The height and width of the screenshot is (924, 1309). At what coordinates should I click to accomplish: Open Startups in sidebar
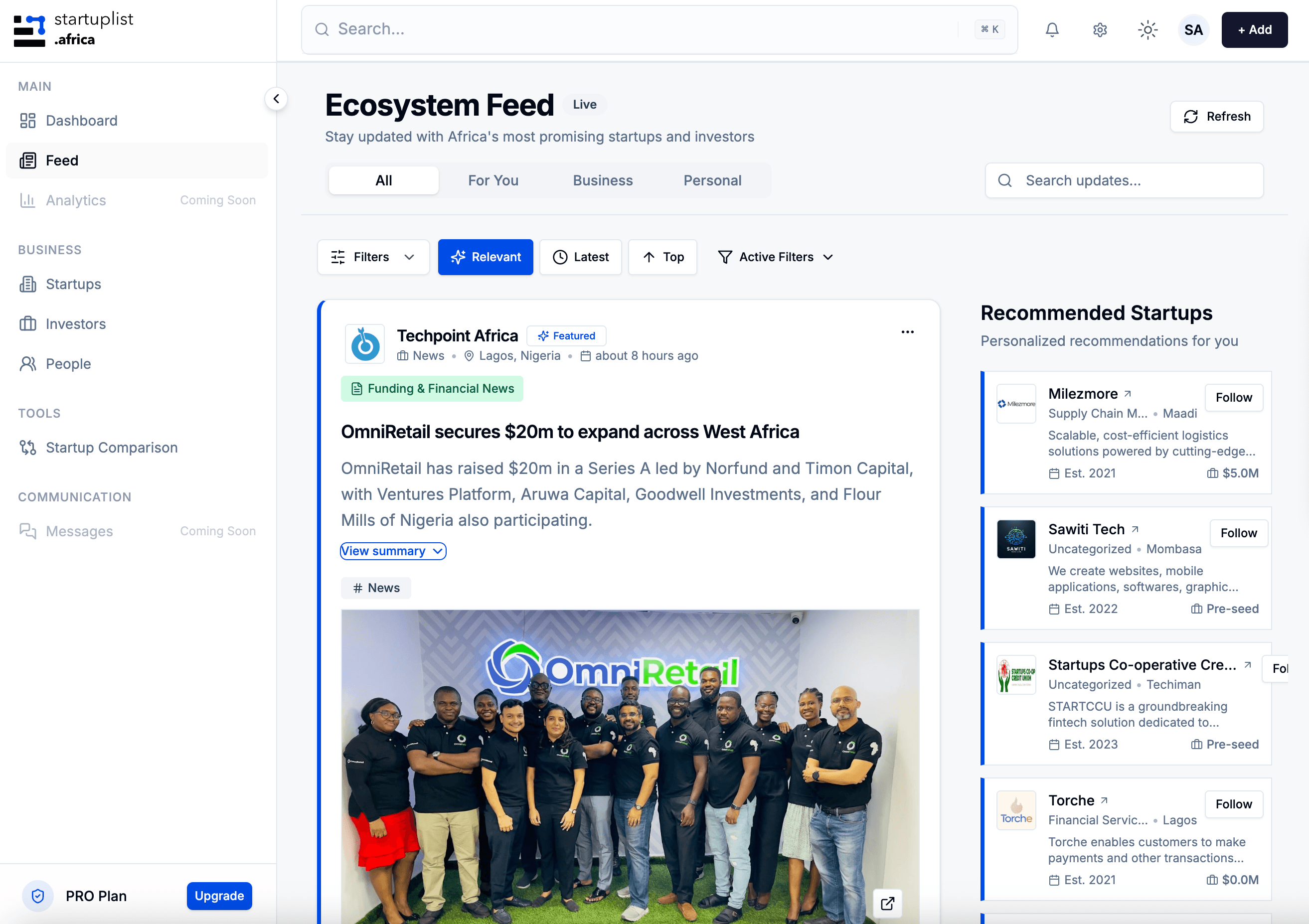pyautogui.click(x=137, y=285)
